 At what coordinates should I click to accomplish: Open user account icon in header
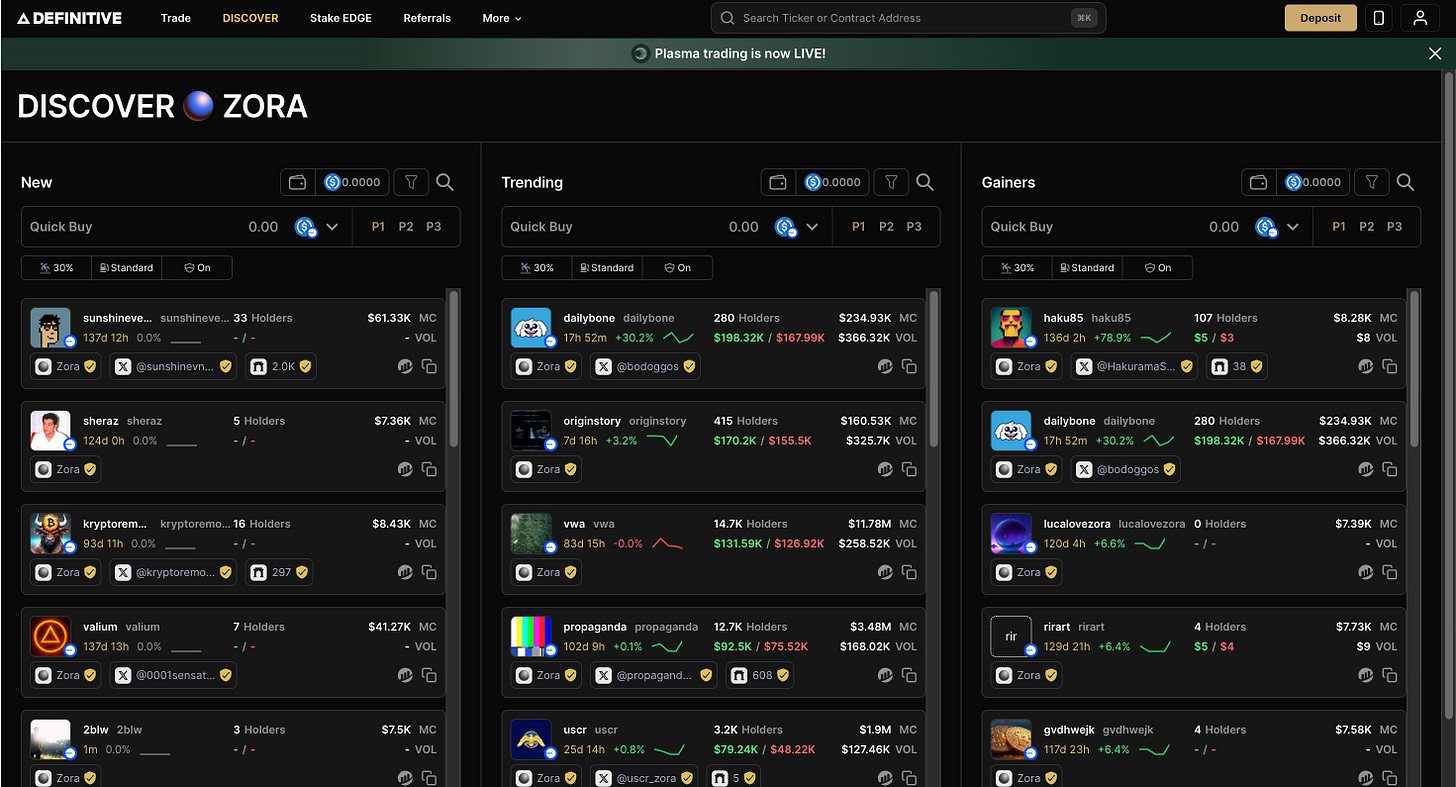pos(1420,18)
